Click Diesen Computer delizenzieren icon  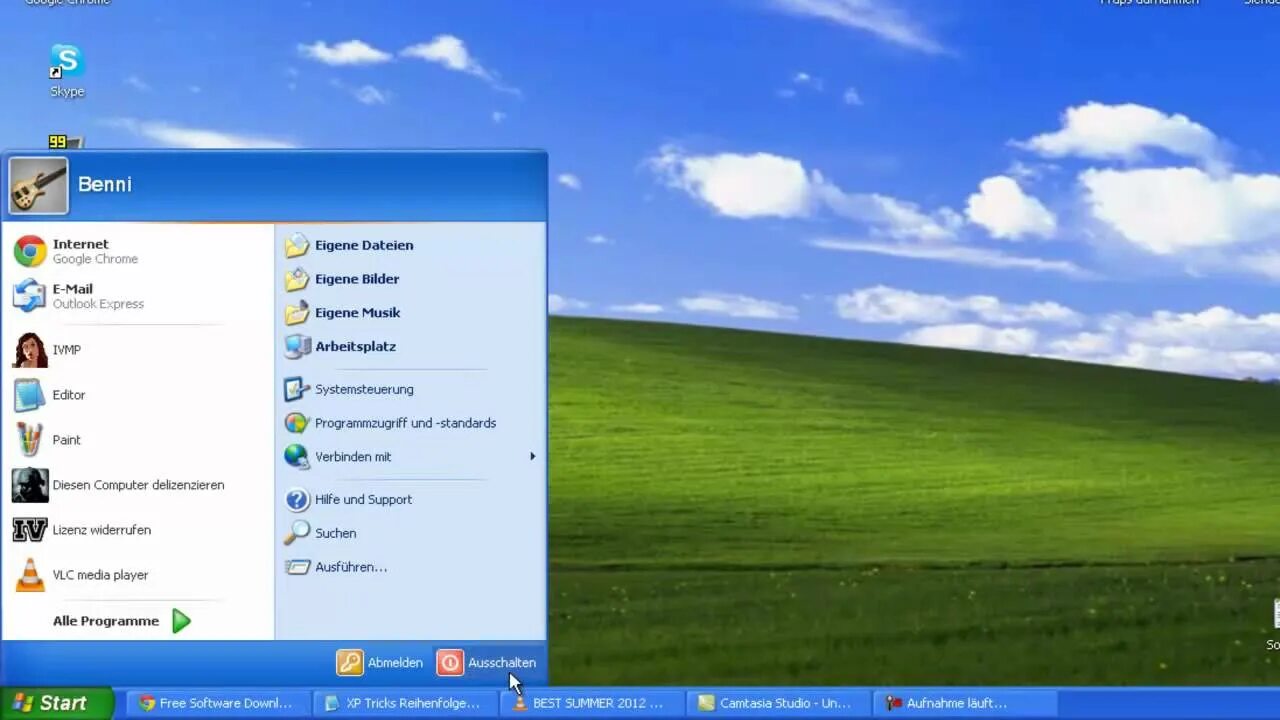(30, 485)
